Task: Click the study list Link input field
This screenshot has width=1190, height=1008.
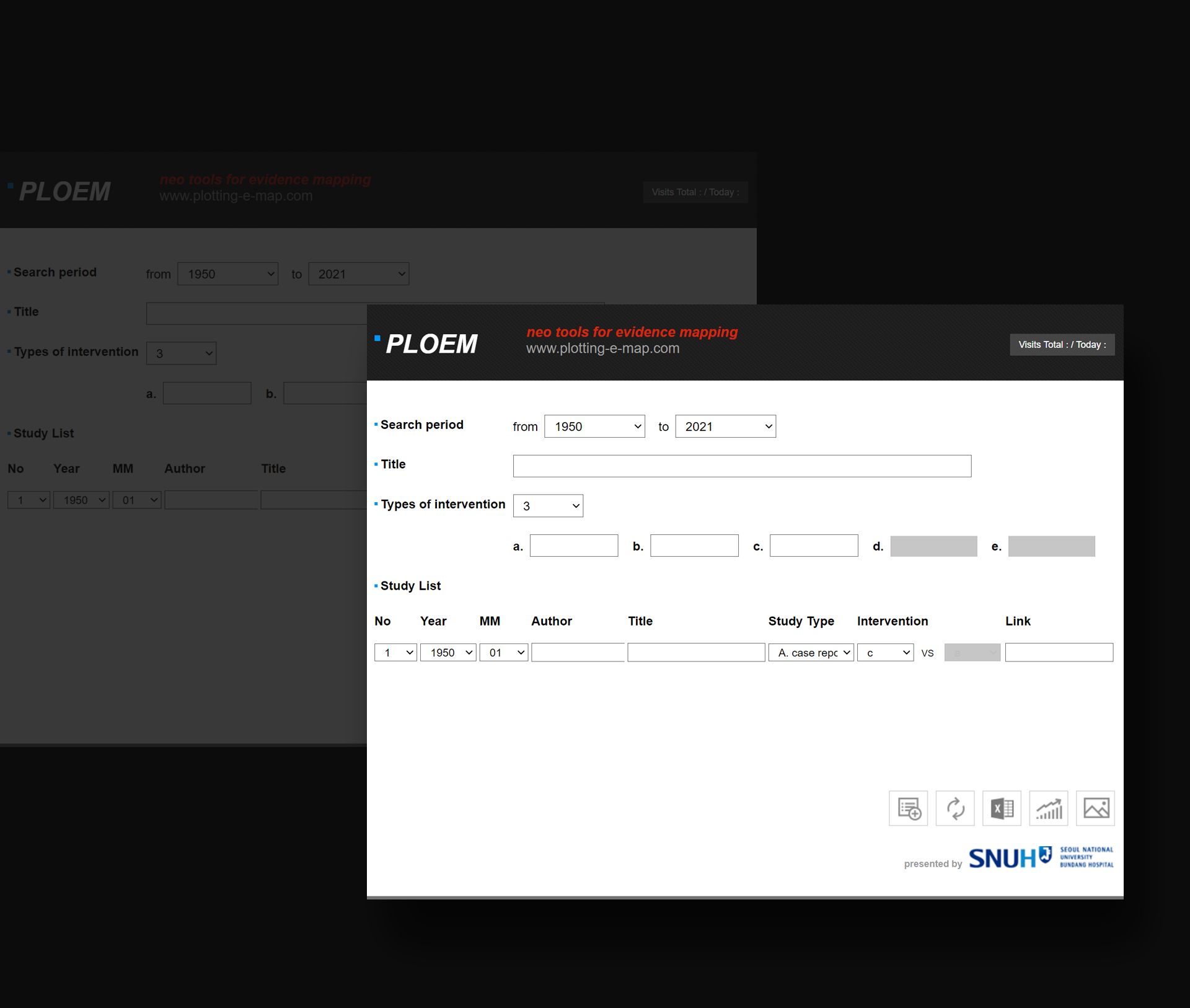Action: point(1059,652)
